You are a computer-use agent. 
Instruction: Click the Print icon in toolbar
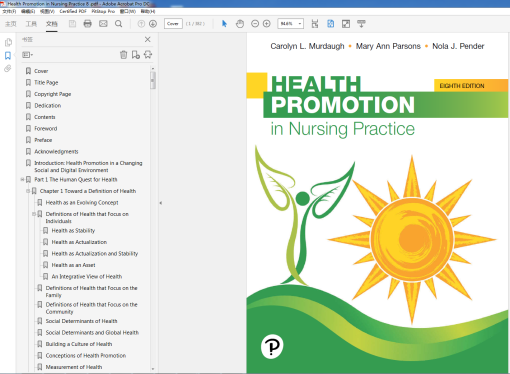[x=87, y=24]
